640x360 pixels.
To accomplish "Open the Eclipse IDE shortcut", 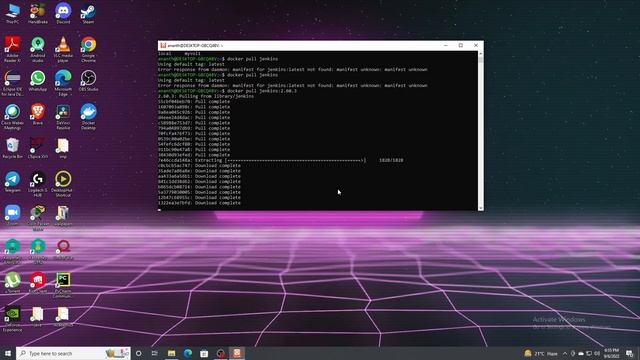I will tap(13, 83).
